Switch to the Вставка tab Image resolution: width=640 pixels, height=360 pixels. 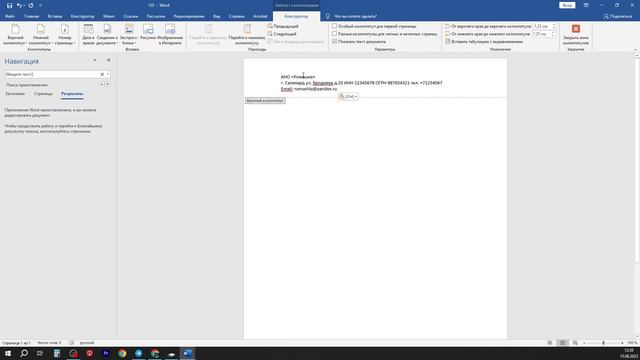55,16
